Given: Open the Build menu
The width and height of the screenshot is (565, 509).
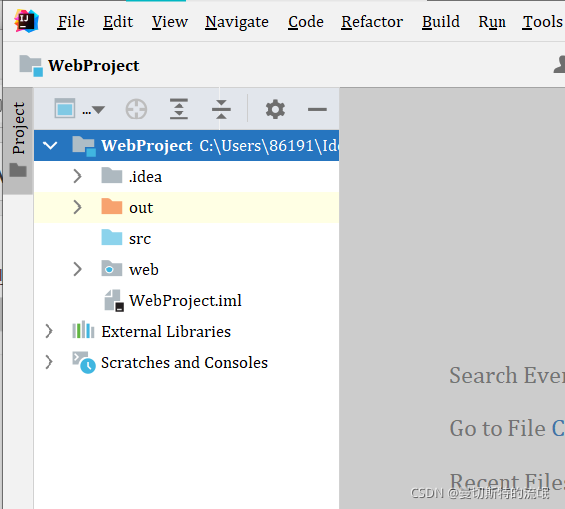Looking at the screenshot, I should pos(441,22).
